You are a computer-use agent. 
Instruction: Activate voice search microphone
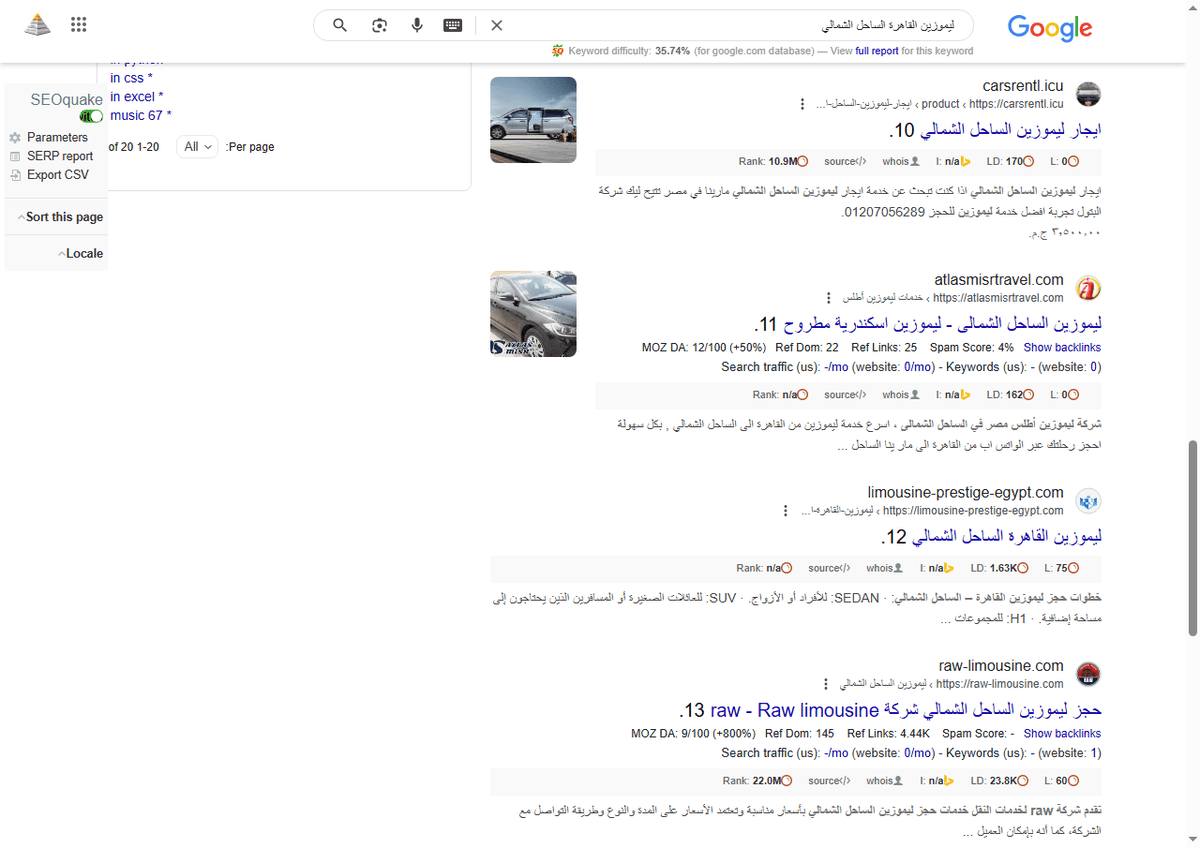pyautogui.click(x=417, y=25)
